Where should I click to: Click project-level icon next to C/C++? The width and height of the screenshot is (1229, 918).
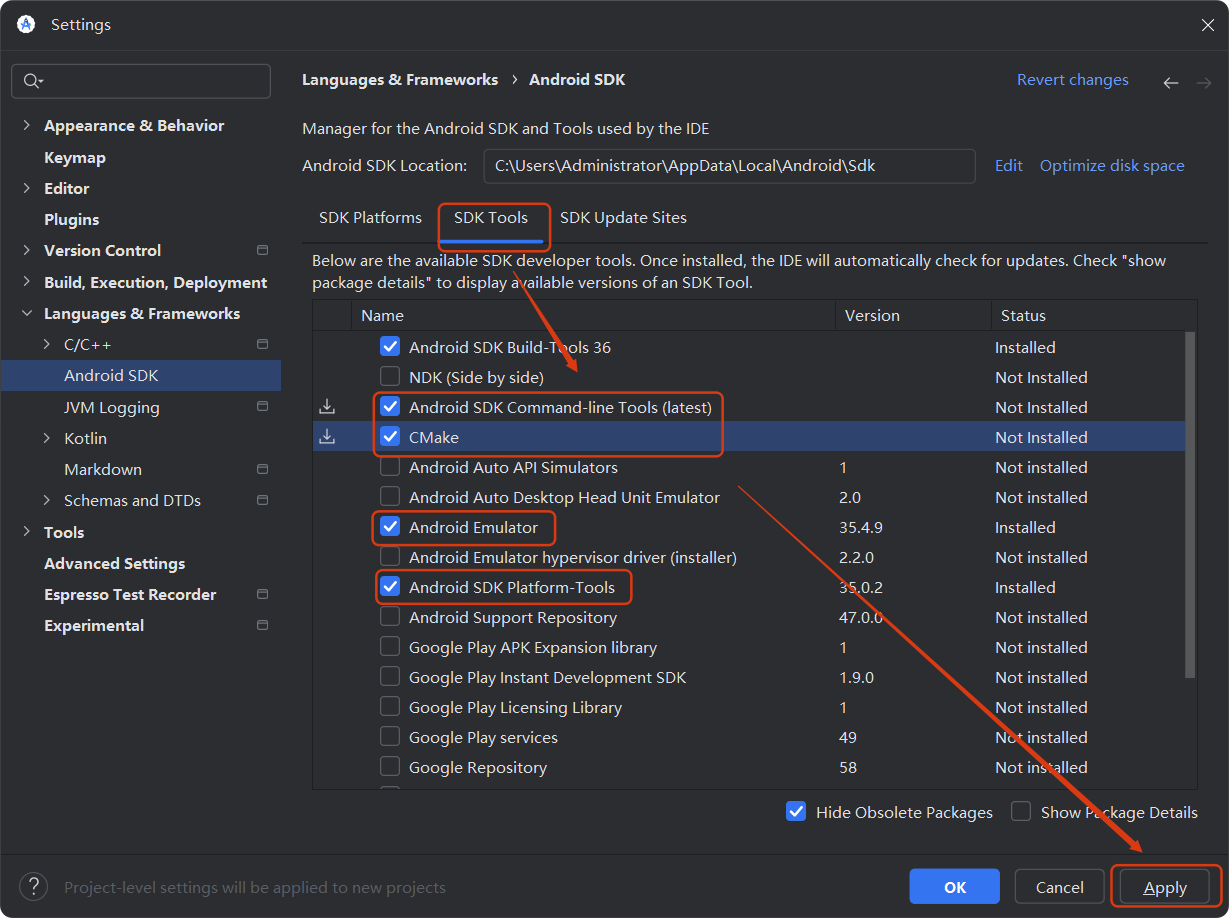tap(263, 344)
